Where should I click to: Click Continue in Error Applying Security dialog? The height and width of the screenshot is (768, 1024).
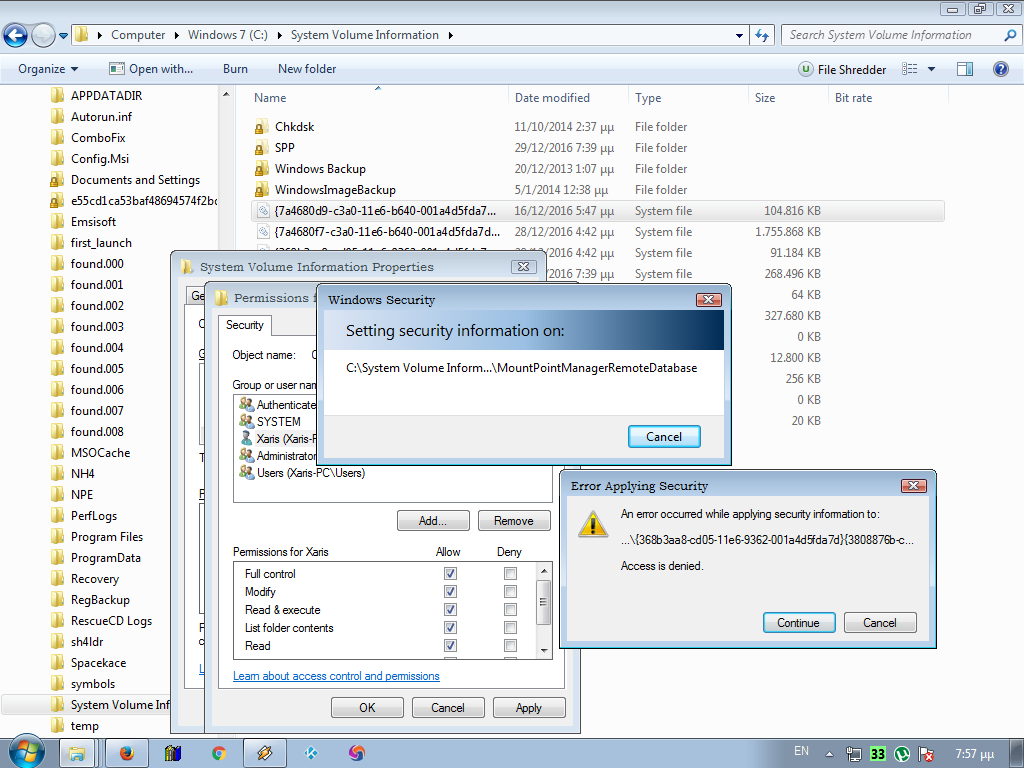click(x=799, y=623)
